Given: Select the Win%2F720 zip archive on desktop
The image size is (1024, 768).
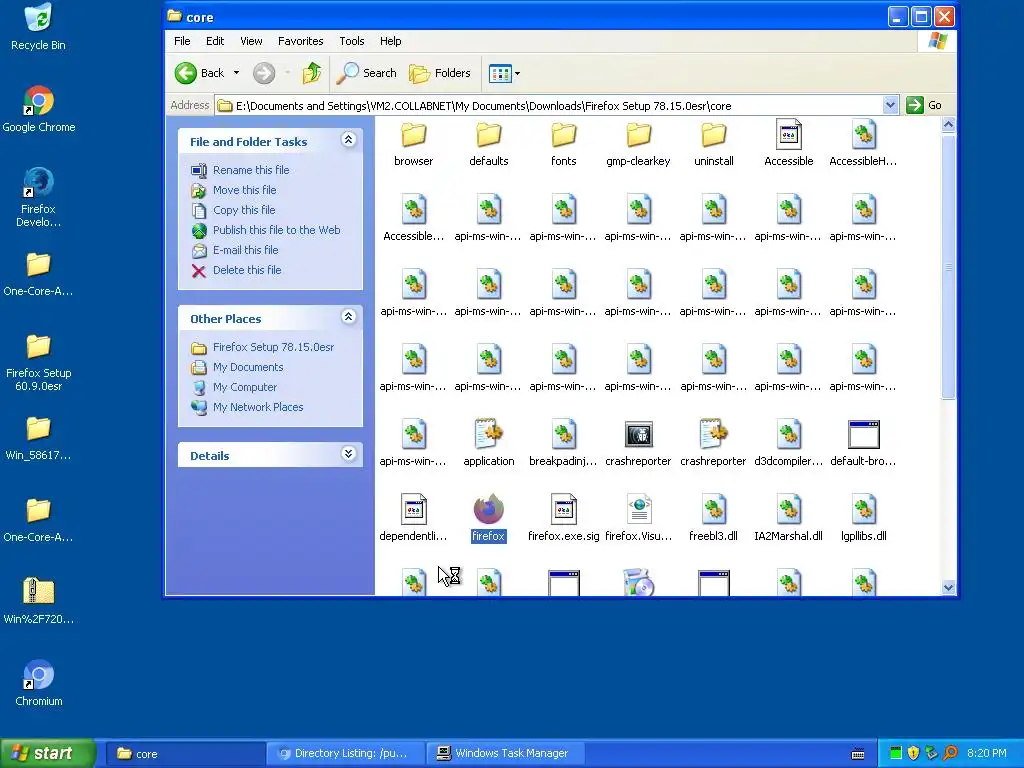Looking at the screenshot, I should click(39, 600).
